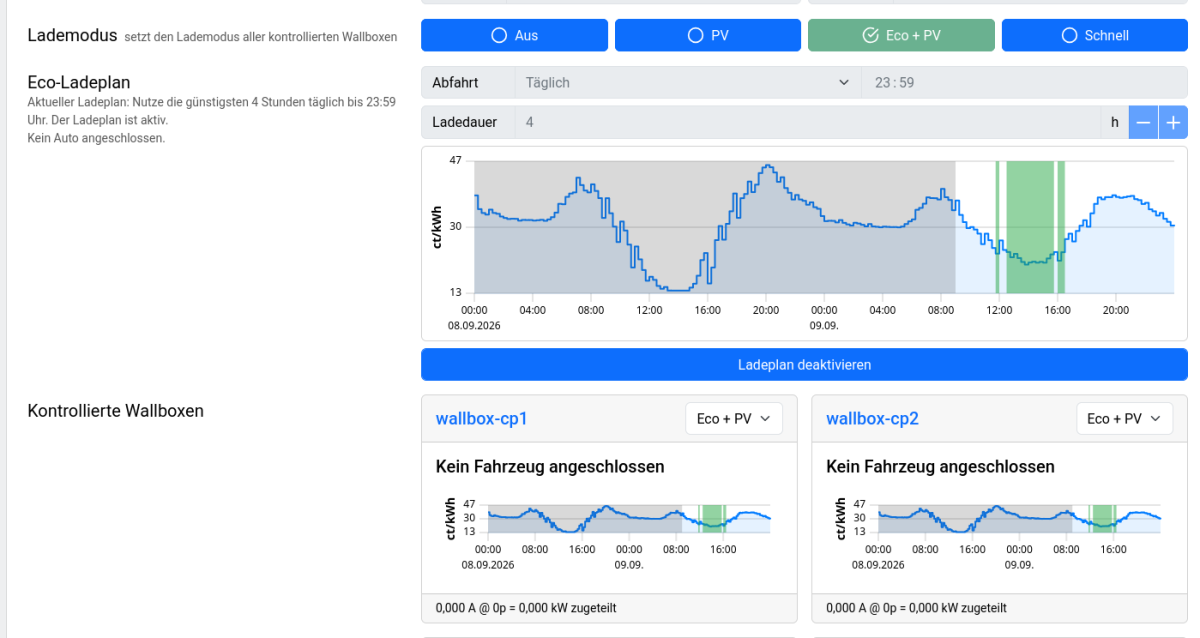Select the Schnell charging mode
Image resolution: width=1200 pixels, height=638 pixels.
1095,35
